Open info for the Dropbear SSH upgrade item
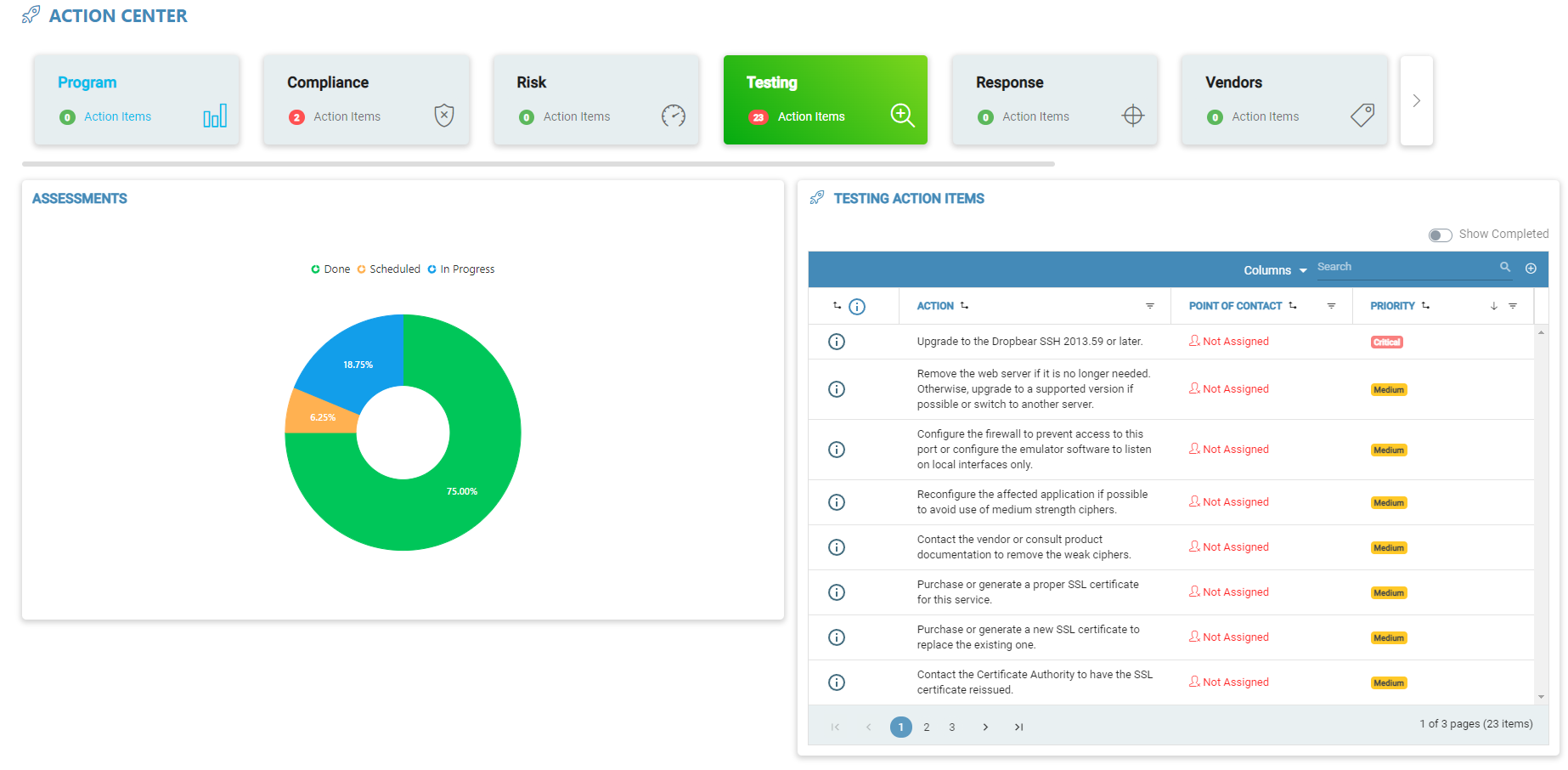The image size is (1568, 770). (837, 342)
